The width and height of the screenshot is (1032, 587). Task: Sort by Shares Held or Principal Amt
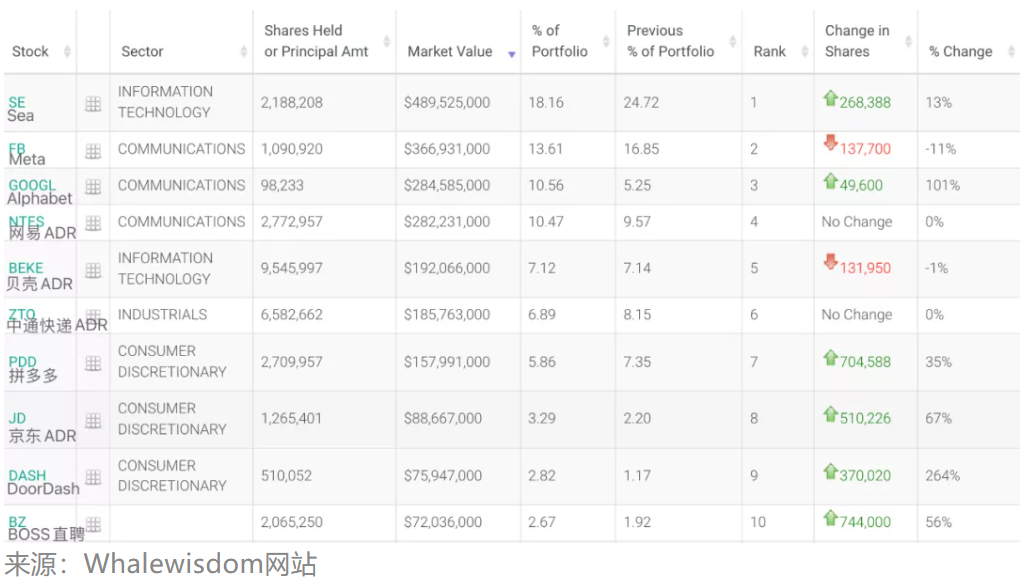click(x=316, y=41)
